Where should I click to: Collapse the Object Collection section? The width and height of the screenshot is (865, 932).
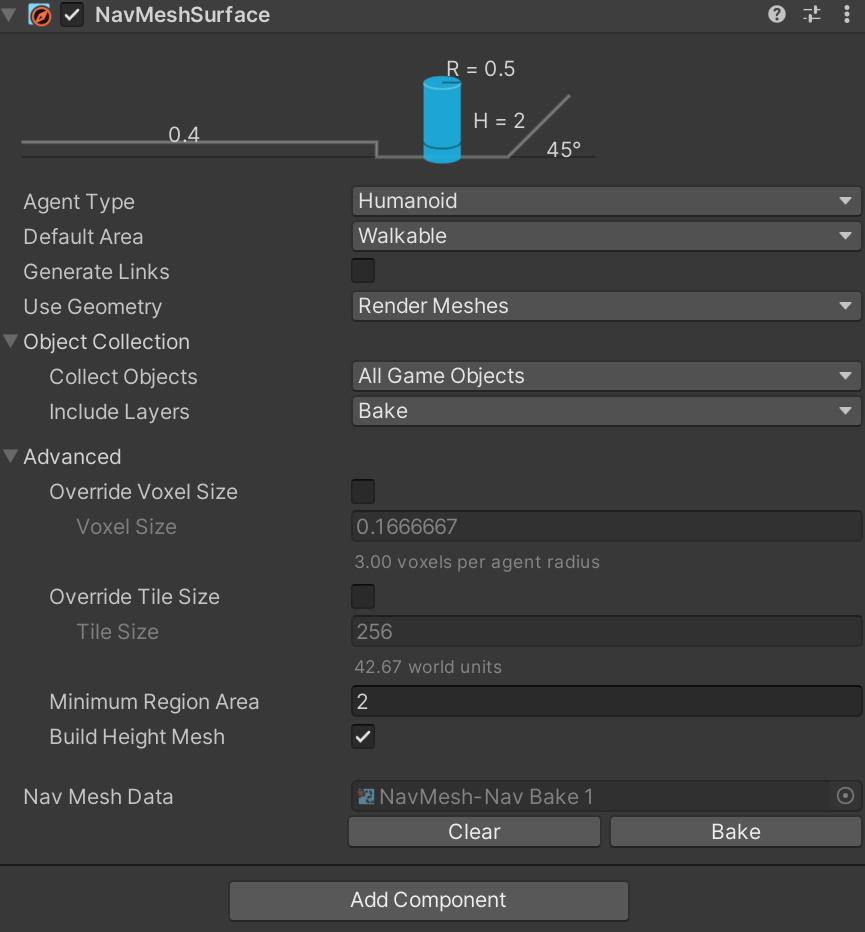(x=11, y=341)
